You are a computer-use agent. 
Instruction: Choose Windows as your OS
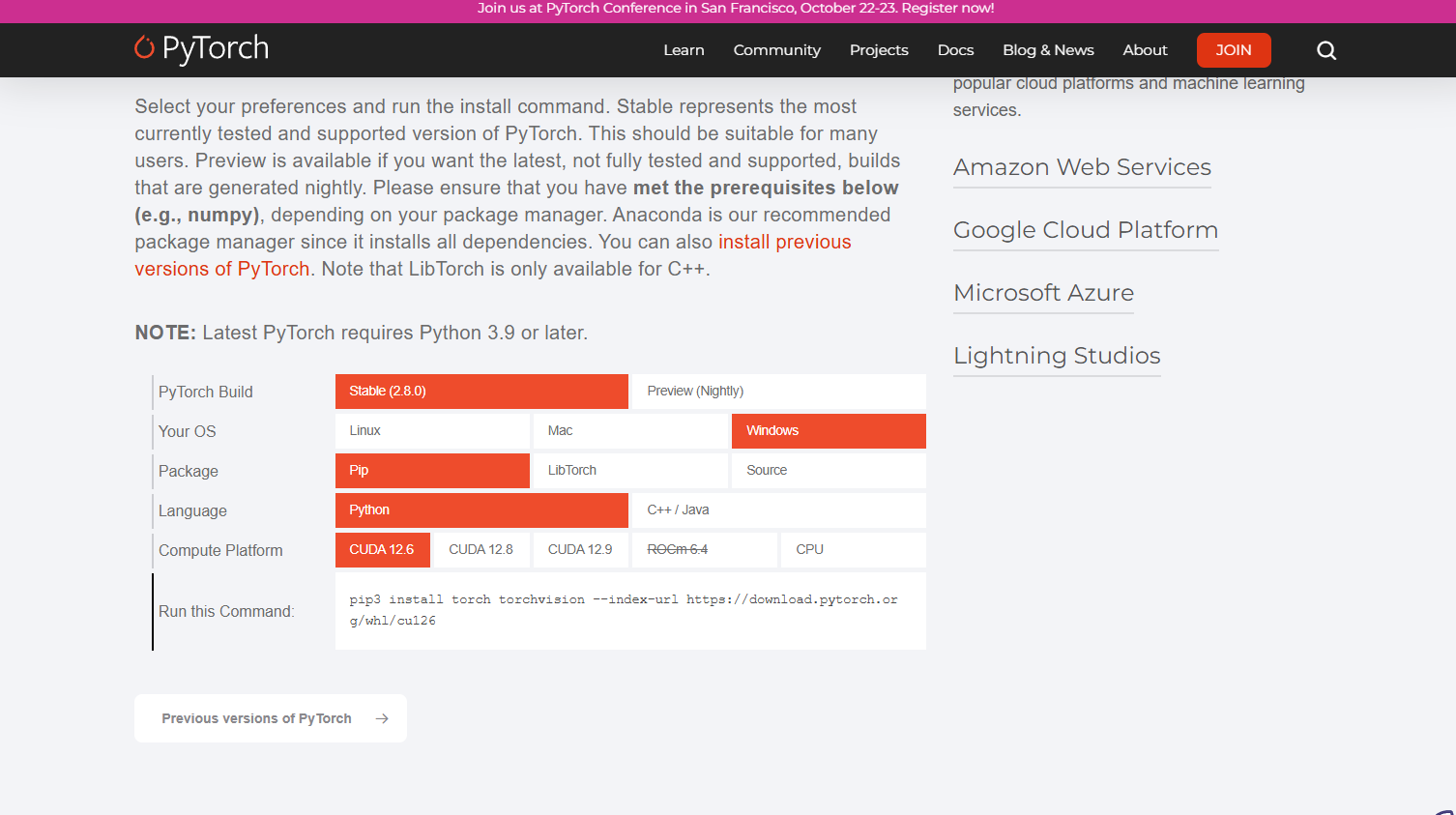point(829,431)
